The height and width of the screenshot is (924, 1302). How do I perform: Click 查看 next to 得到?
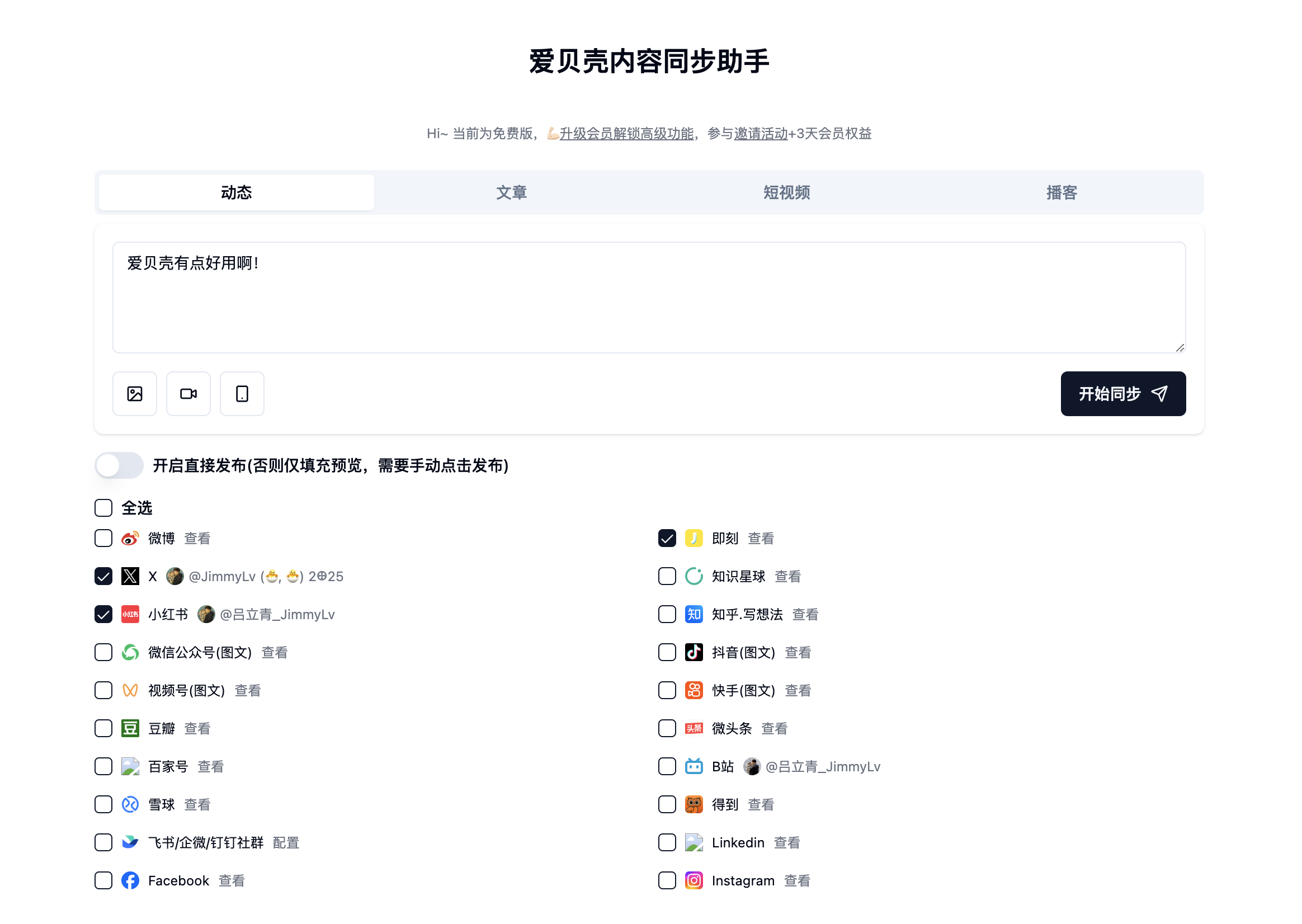click(762, 805)
